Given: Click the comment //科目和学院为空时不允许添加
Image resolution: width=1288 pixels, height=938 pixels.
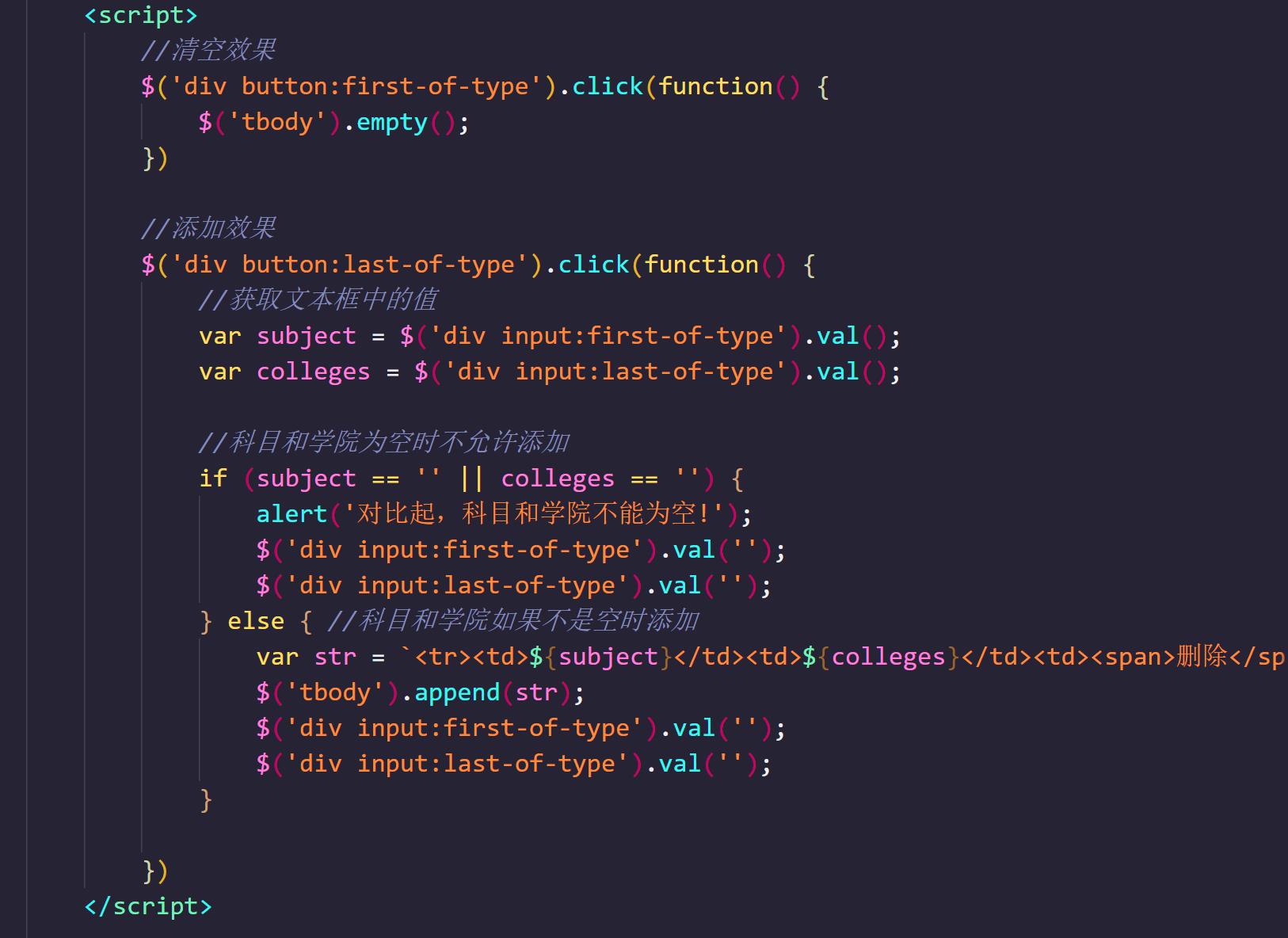Looking at the screenshot, I should (x=384, y=443).
